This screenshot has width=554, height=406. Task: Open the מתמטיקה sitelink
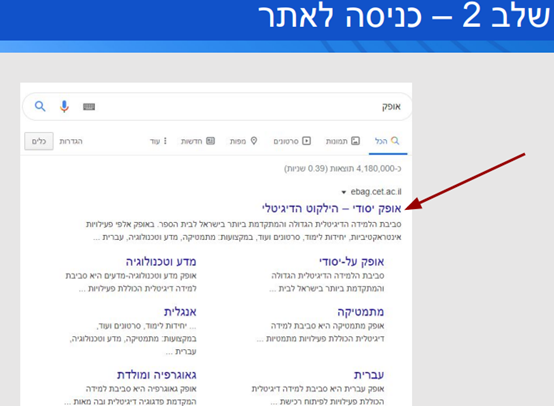(360, 312)
